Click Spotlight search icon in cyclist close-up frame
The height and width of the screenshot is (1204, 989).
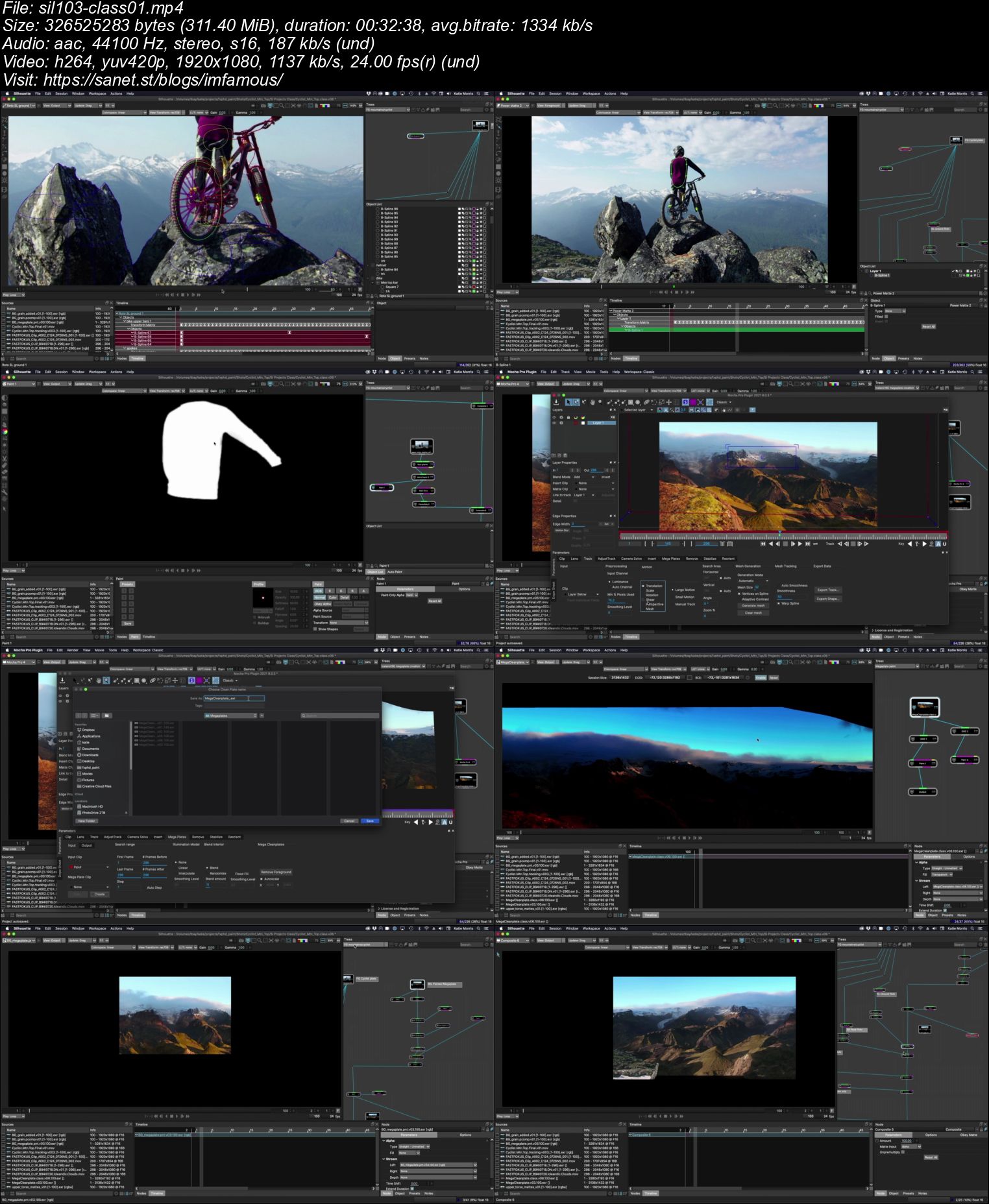pos(478,93)
